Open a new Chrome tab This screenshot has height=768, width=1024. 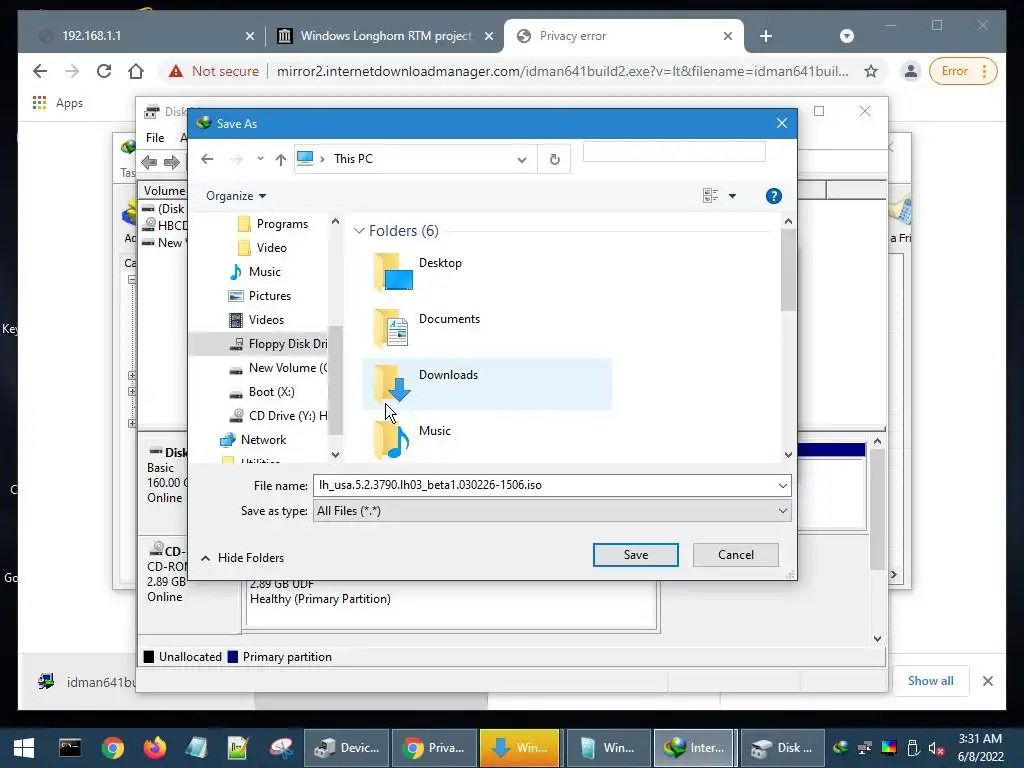click(766, 36)
